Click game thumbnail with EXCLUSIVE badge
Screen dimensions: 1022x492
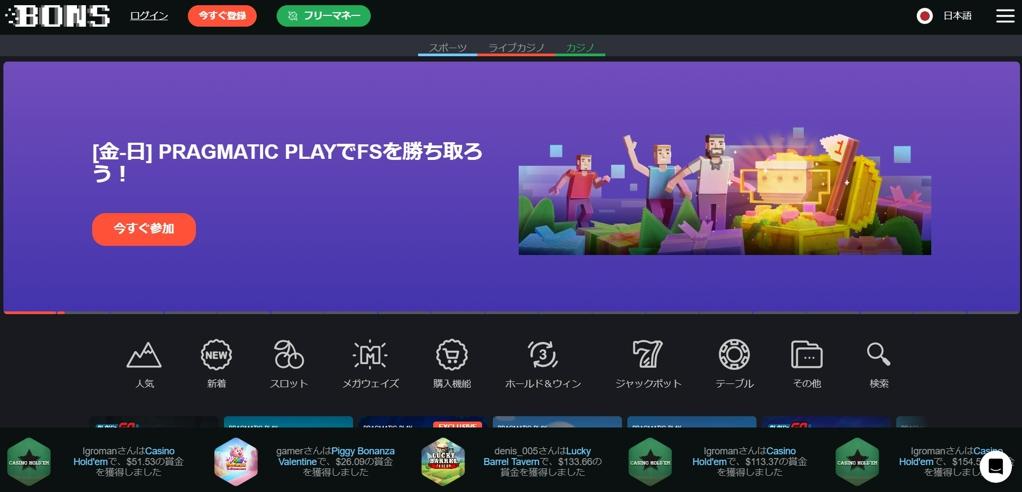(x=423, y=422)
